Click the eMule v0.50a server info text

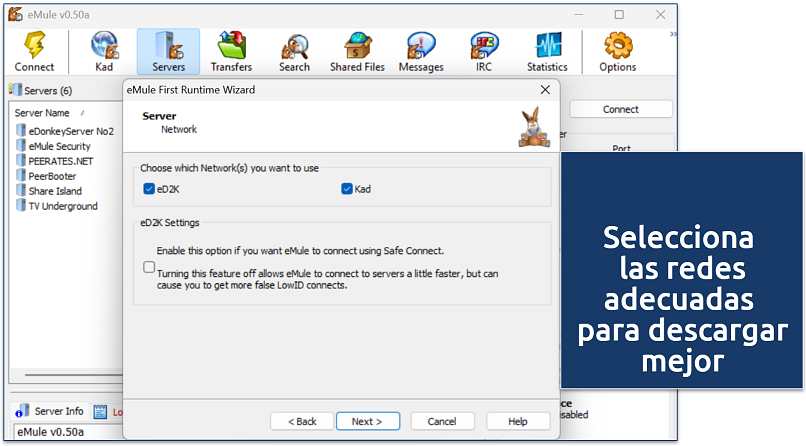(51, 432)
